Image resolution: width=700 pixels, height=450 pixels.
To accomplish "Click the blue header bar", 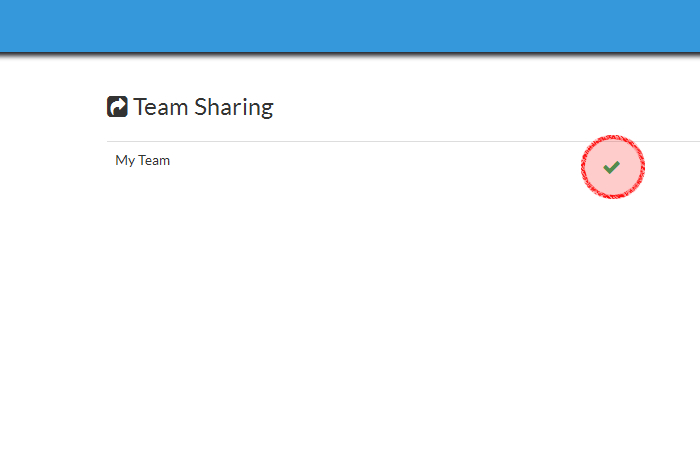I will [350, 24].
